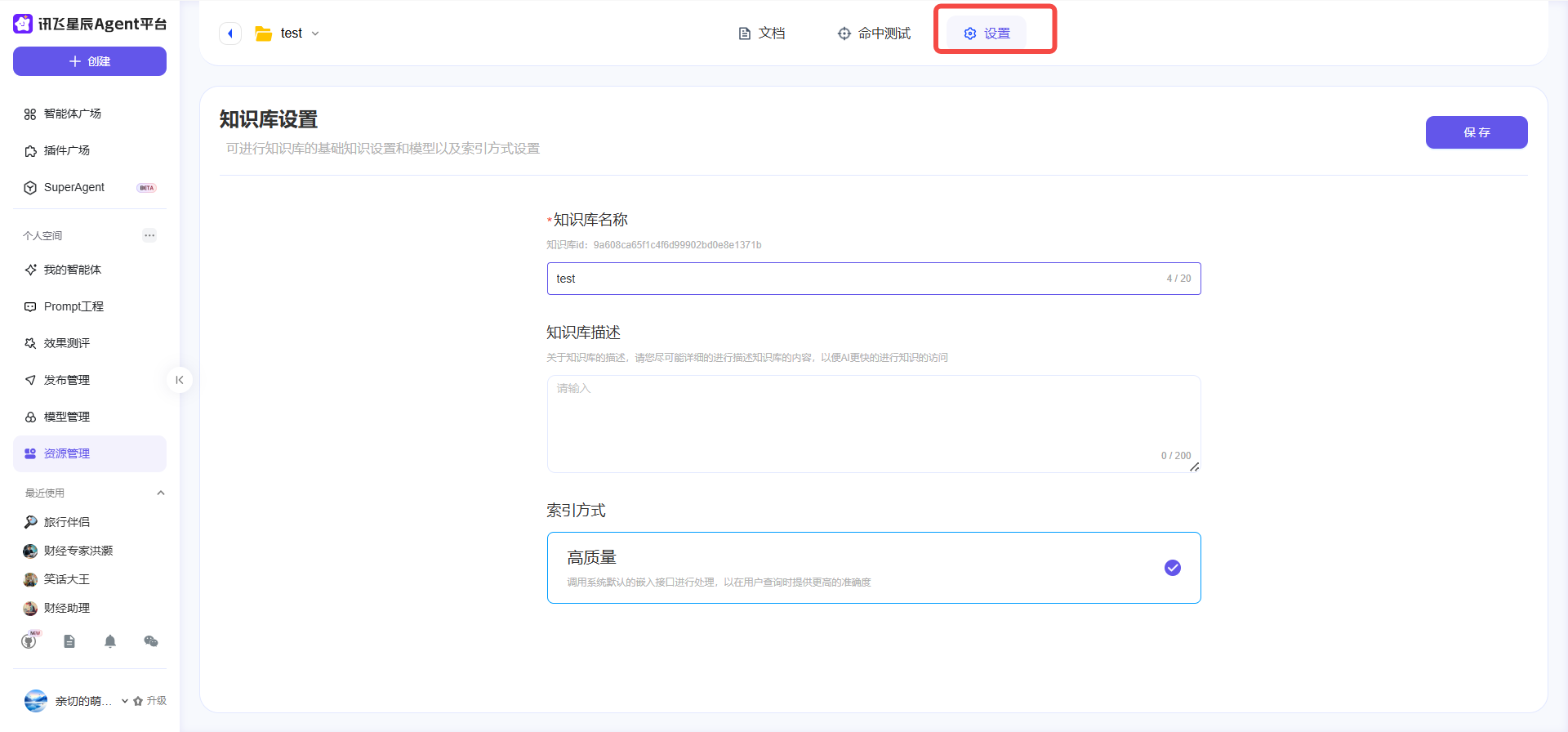
Task: Open the 个人空间 more options icon
Action: click(149, 235)
